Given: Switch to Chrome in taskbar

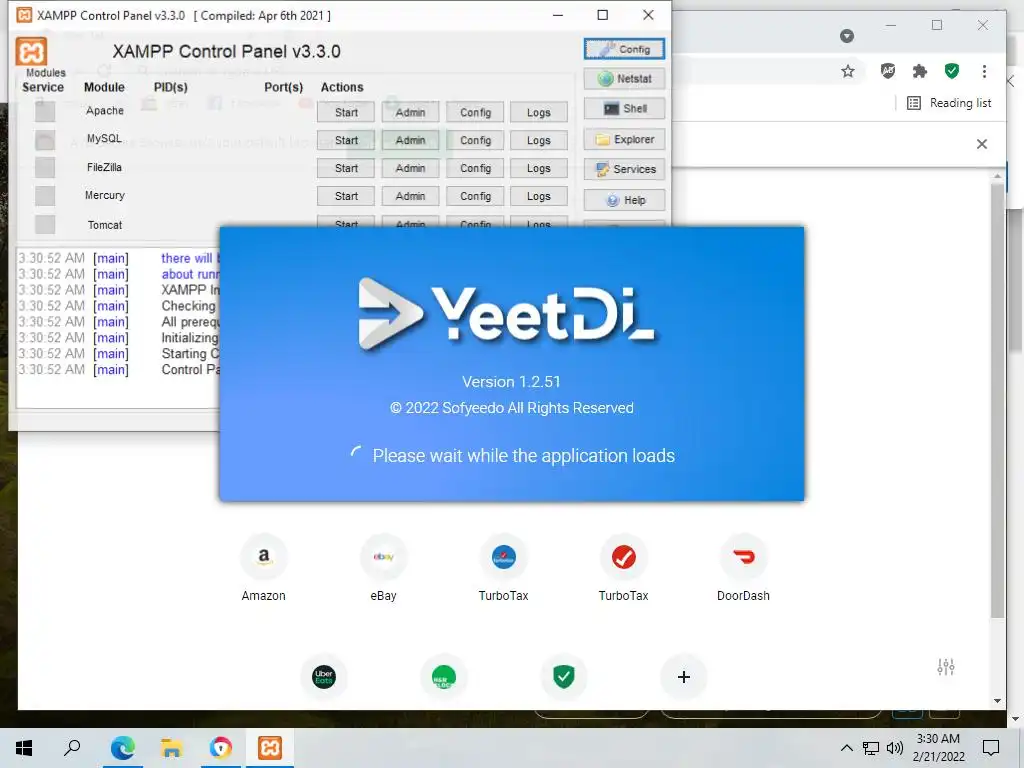Looking at the screenshot, I should tap(221, 748).
